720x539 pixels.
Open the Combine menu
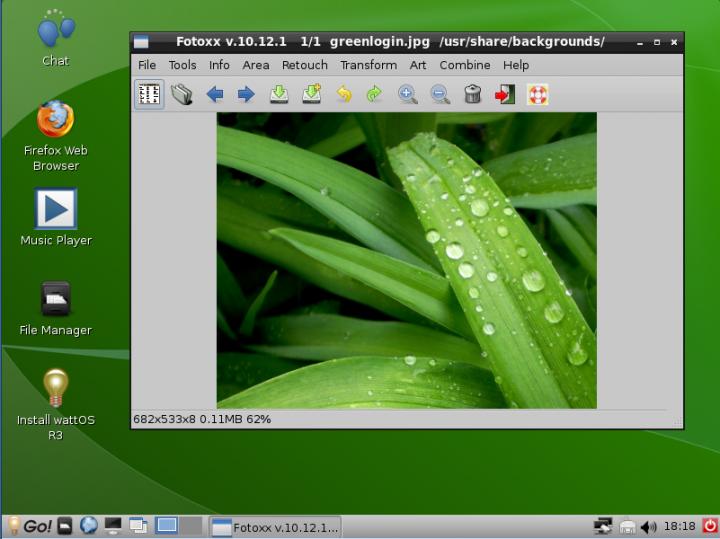(465, 65)
